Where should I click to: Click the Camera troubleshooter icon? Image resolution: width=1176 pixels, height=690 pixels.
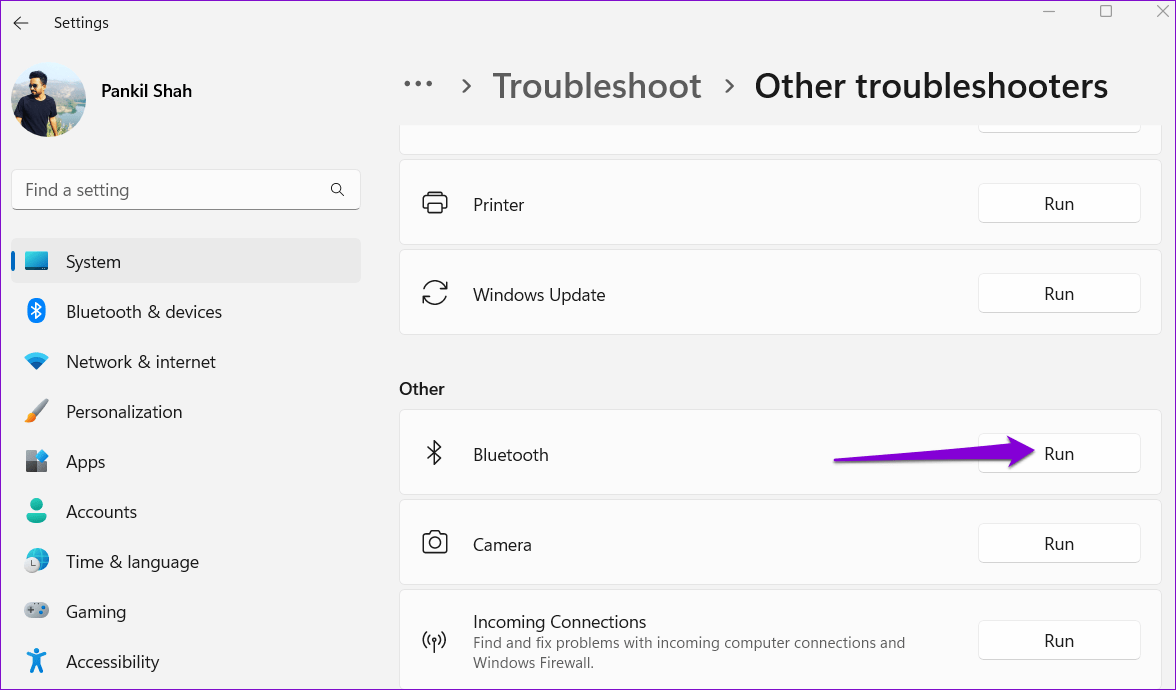click(x=435, y=542)
